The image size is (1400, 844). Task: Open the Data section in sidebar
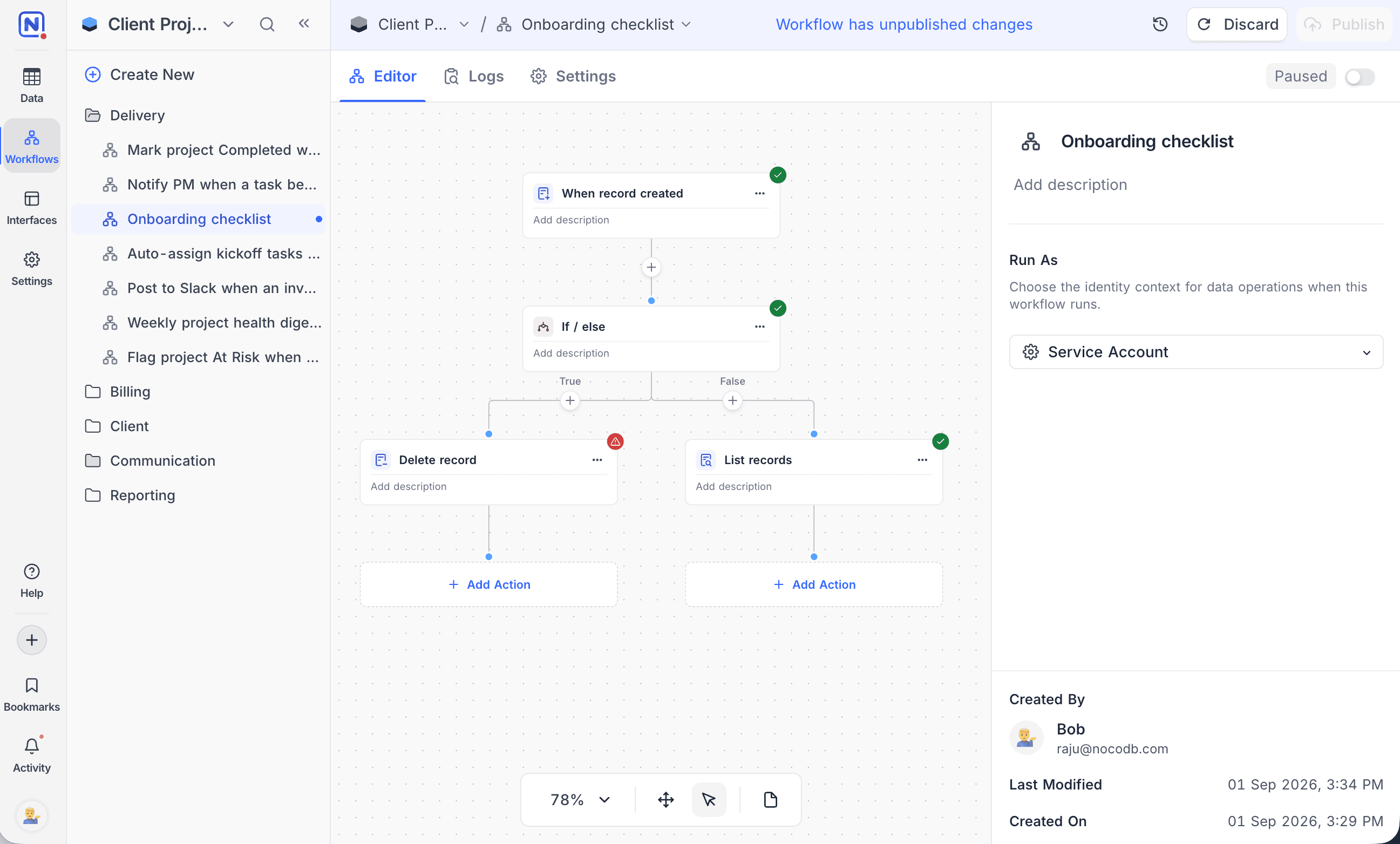click(31, 85)
